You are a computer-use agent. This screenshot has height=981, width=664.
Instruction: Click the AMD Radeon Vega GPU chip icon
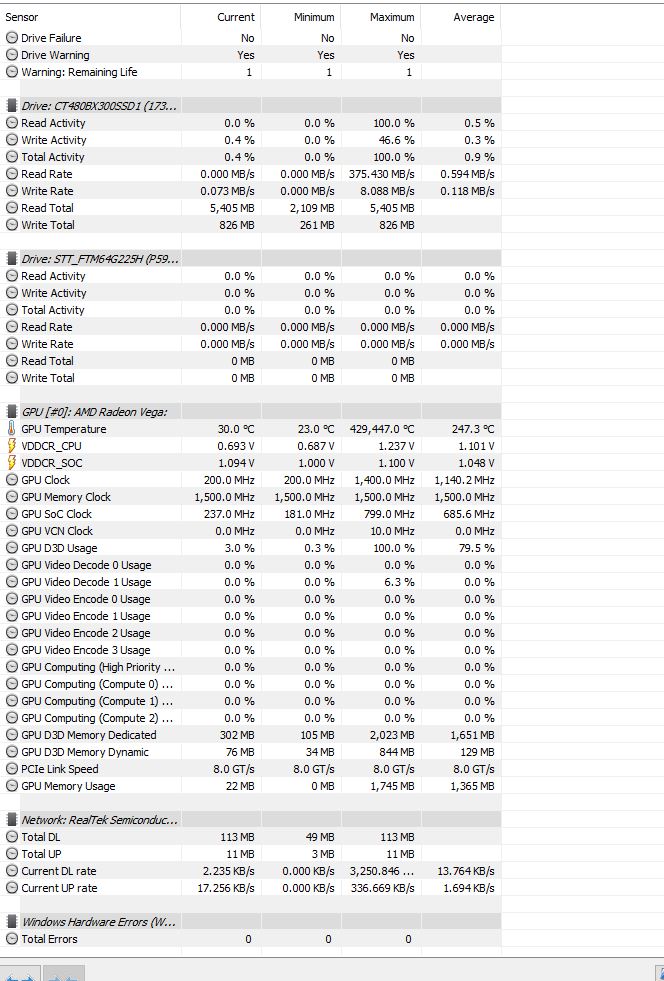11,411
